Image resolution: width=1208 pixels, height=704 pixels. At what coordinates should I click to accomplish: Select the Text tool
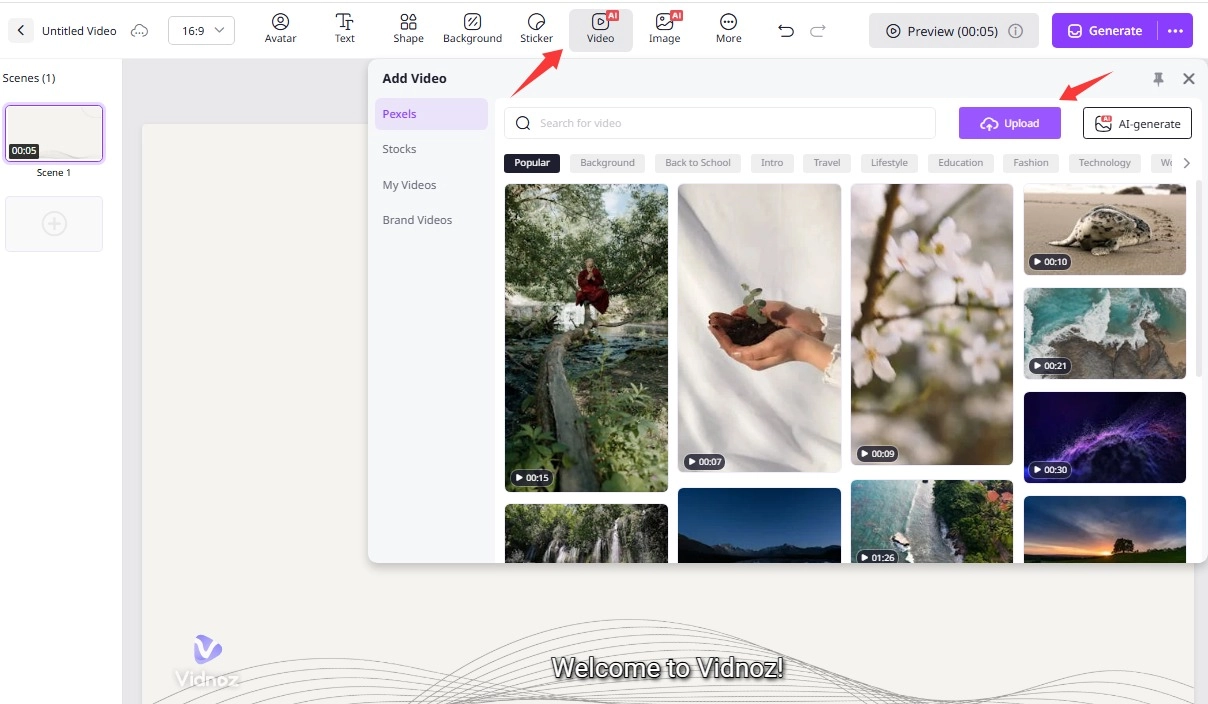[344, 29]
